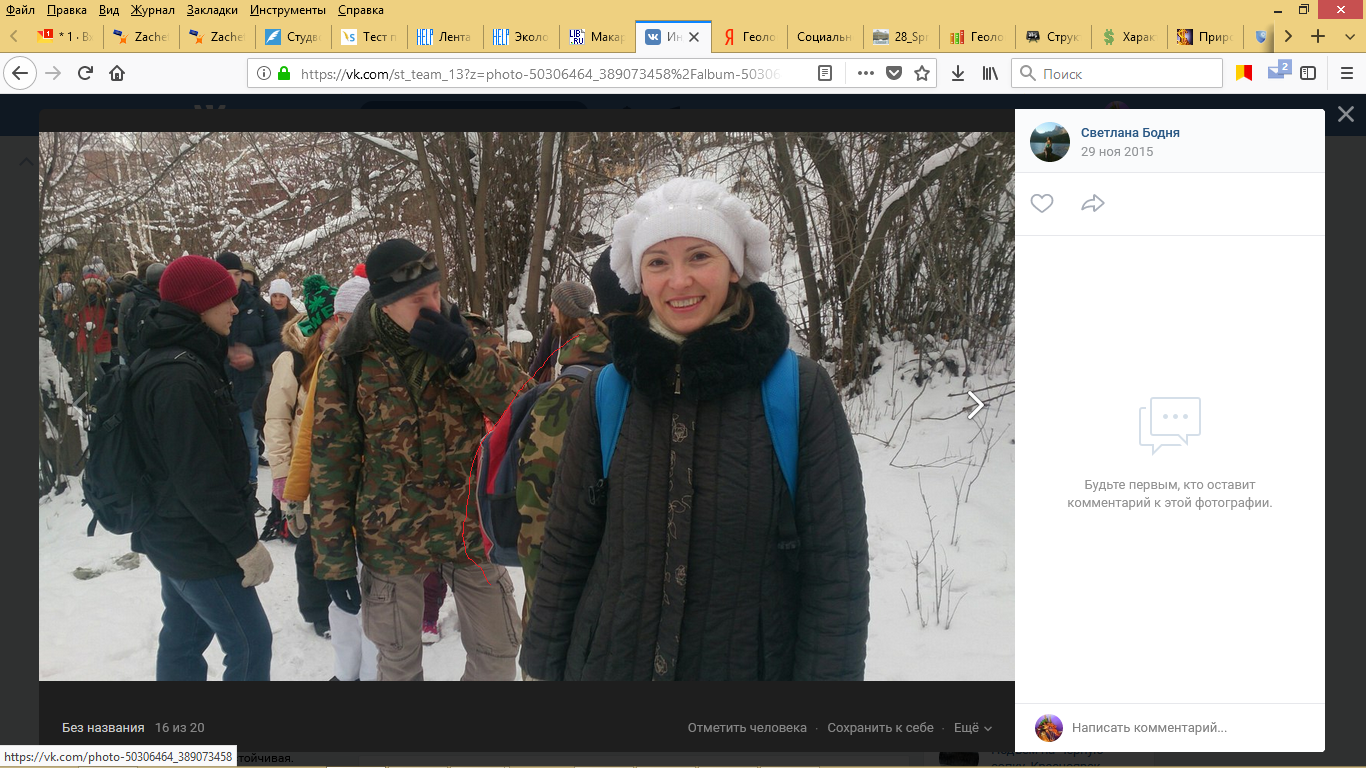This screenshot has height=768, width=1366.
Task: Open Светлана Бодня's profile avatar
Action: [1050, 142]
